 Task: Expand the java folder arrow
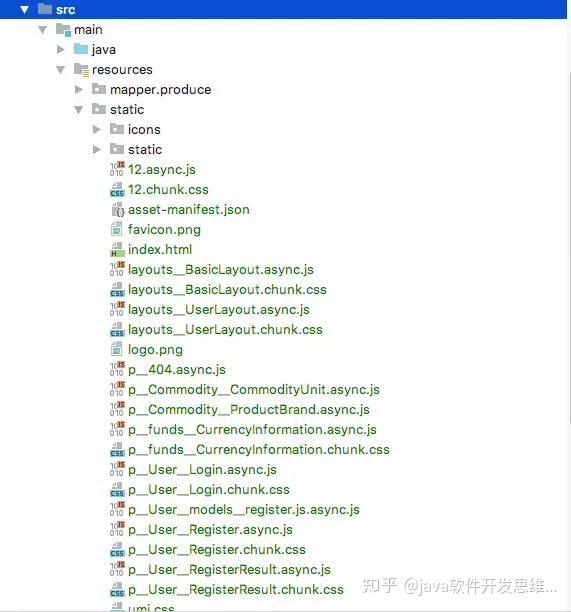60,49
